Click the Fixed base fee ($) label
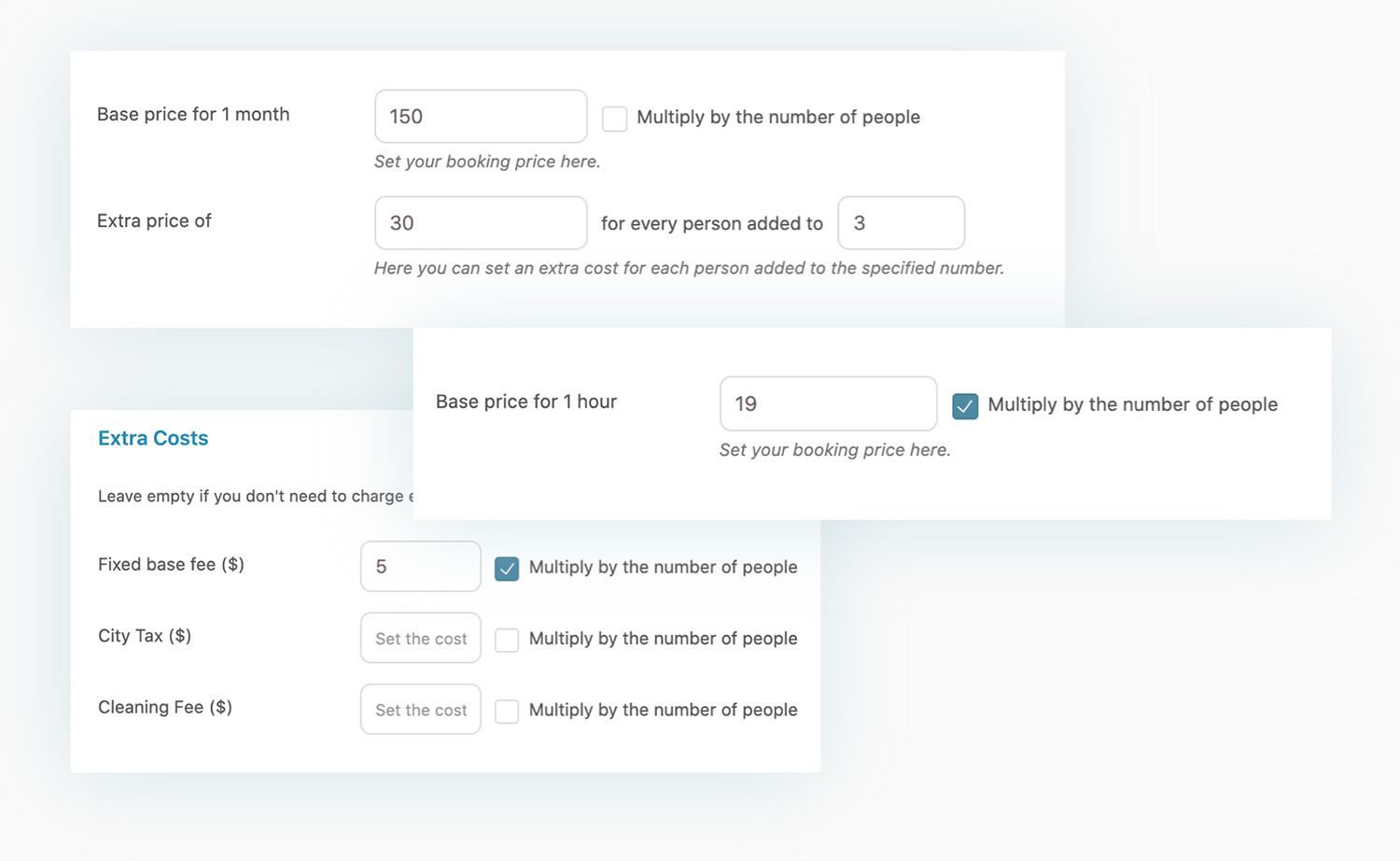1400x861 pixels. 171,564
